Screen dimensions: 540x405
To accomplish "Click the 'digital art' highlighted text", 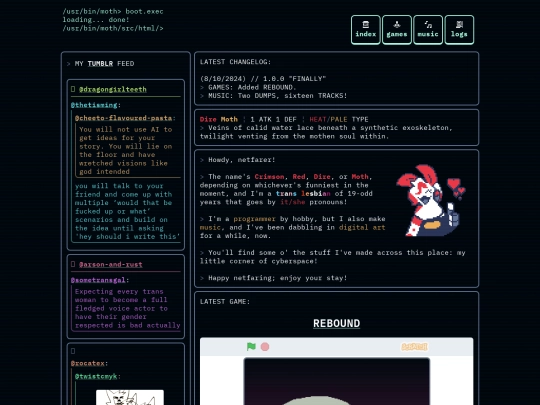I will [x=362, y=227].
